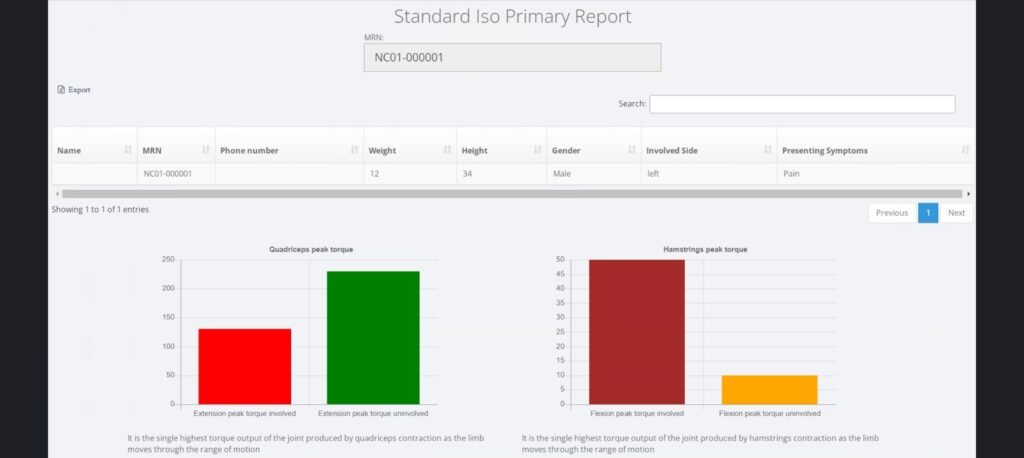
Task: Sort by Weight column sort icon
Action: (x=447, y=150)
